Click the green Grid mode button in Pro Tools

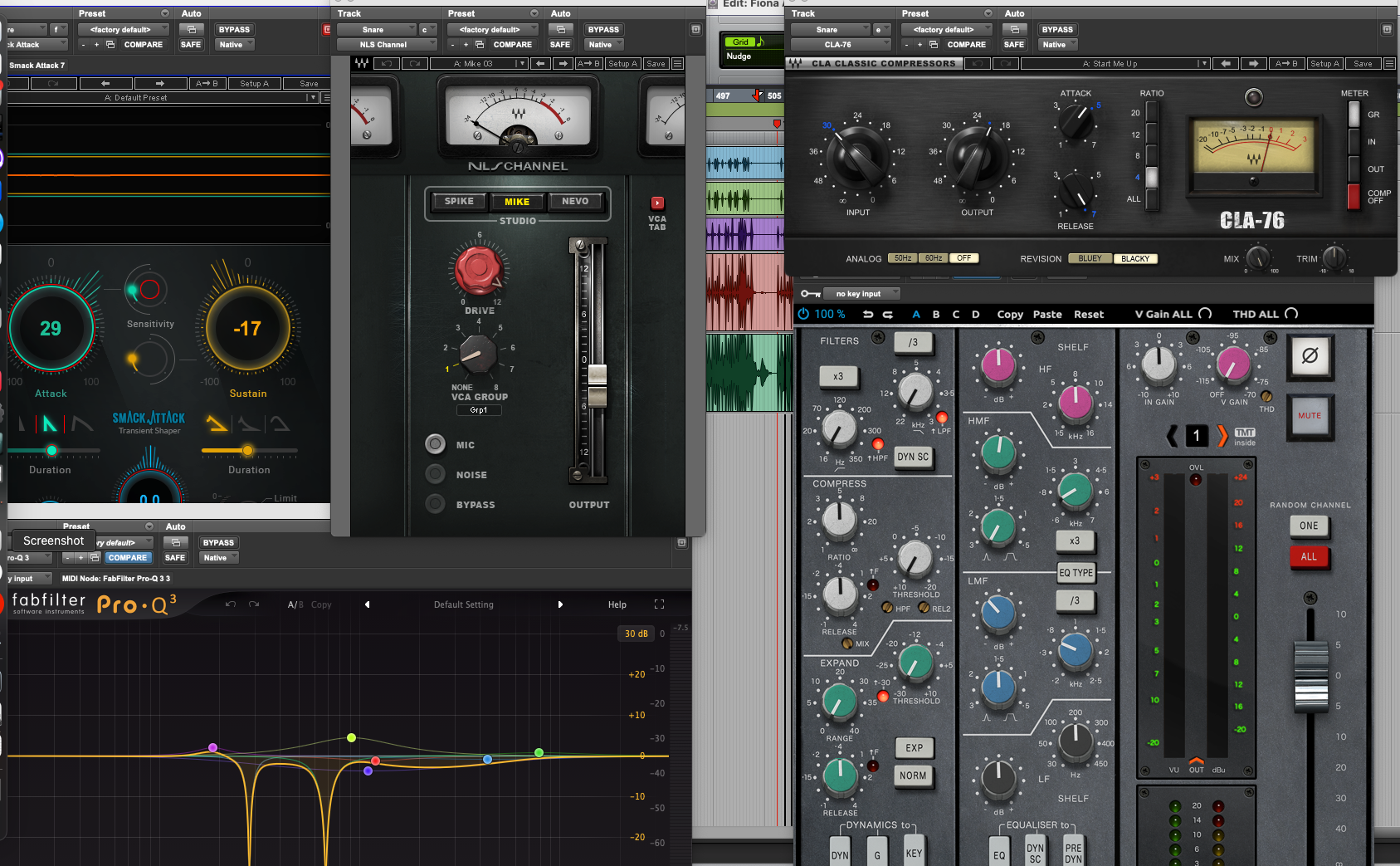[740, 42]
